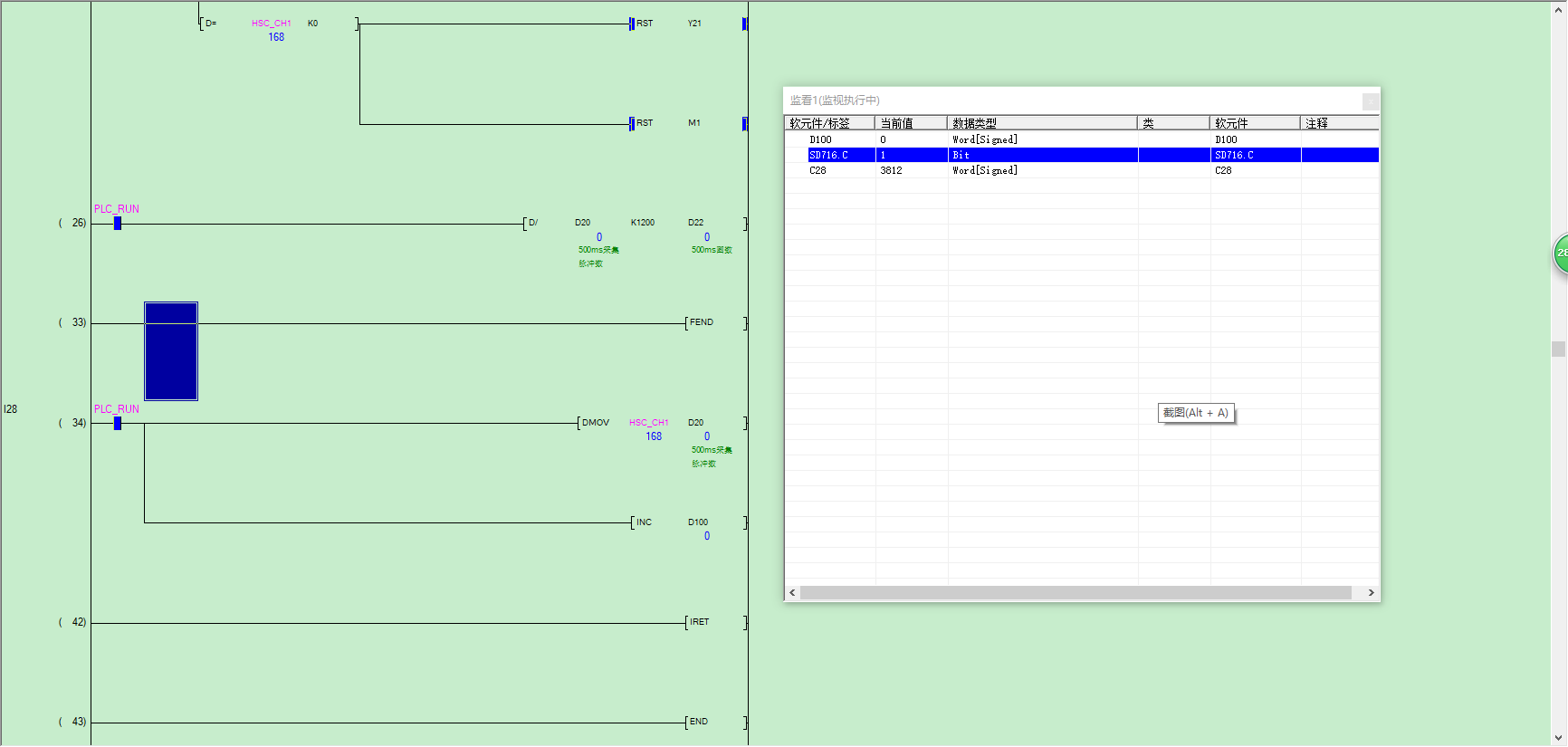Click the 当前值 column header
This screenshot has width=1568, height=747.
tap(910, 123)
